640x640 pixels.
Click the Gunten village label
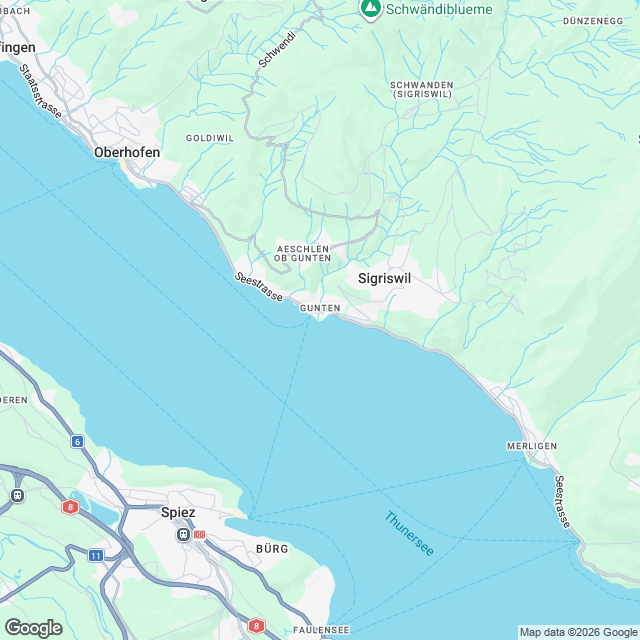[x=320, y=308]
